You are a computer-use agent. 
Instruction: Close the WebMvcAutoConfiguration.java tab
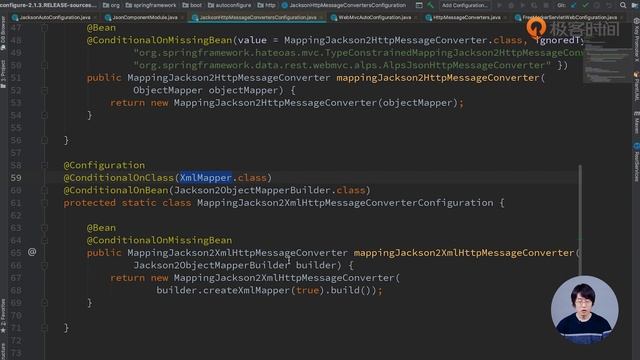[x=415, y=18]
